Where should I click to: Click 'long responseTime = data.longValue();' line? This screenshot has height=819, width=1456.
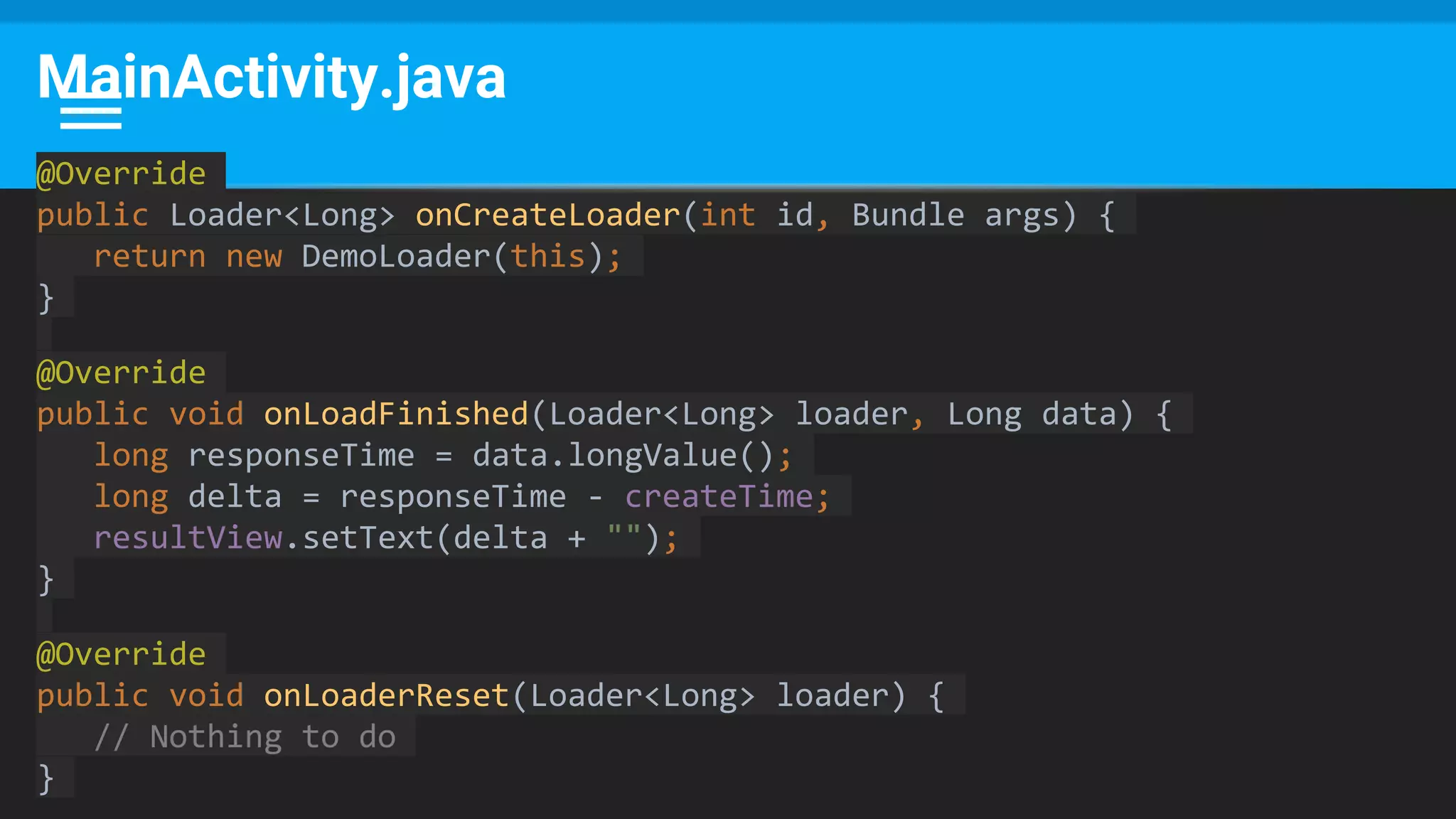pos(443,455)
